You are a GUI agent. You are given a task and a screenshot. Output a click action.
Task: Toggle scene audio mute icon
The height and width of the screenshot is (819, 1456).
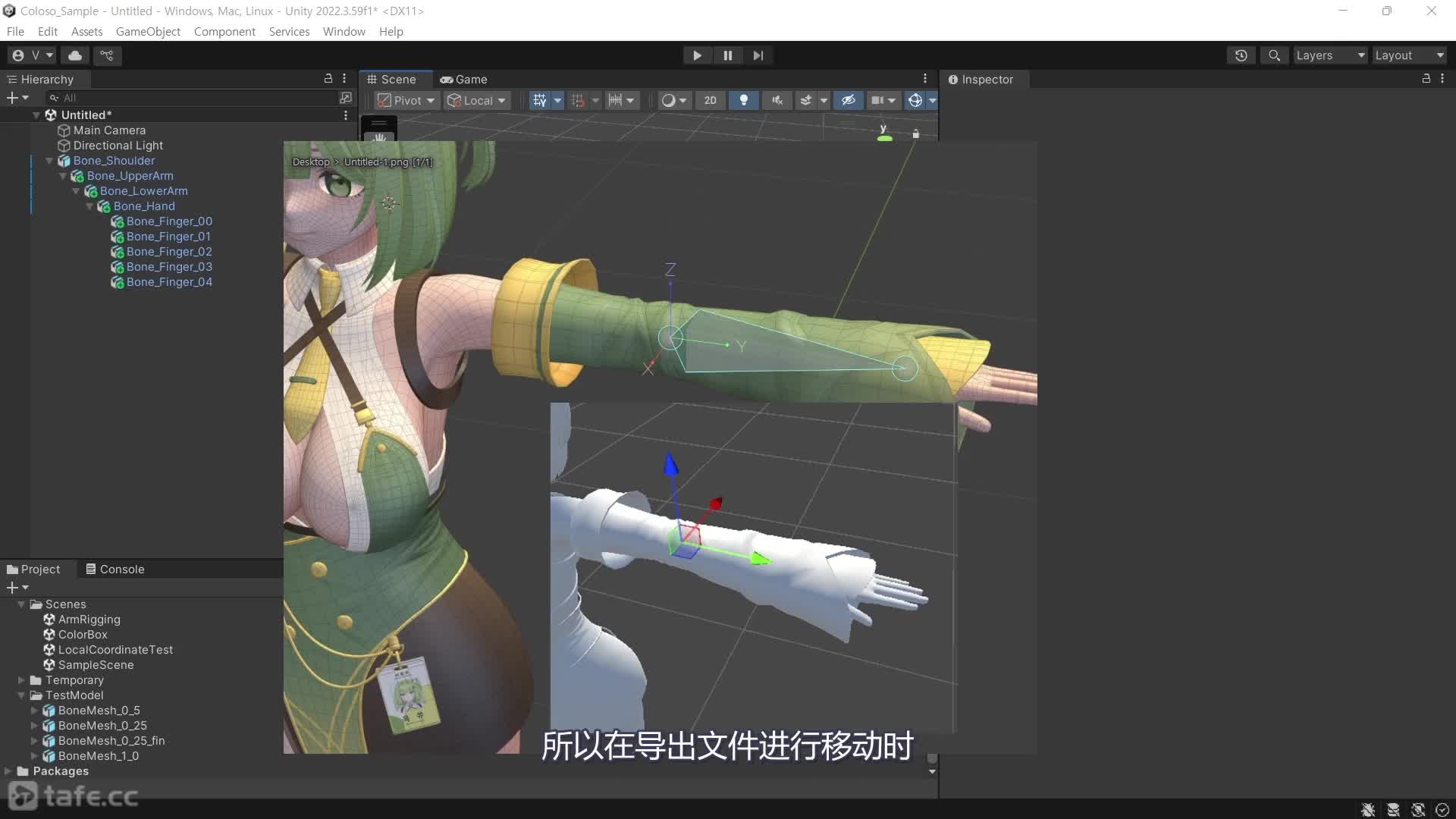pyautogui.click(x=777, y=100)
